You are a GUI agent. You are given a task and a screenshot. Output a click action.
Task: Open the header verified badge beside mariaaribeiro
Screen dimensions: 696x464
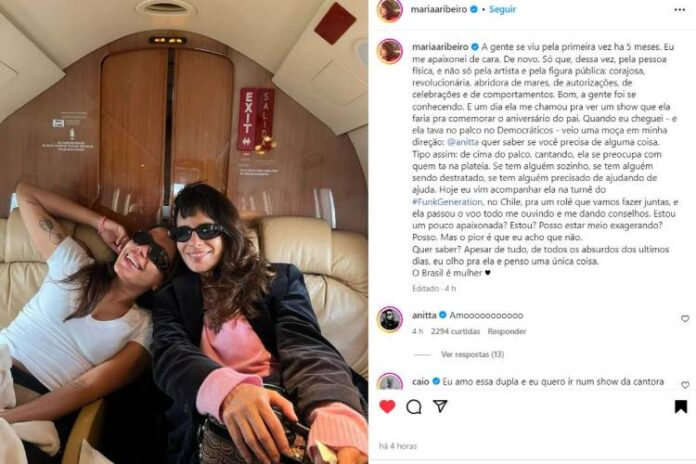(x=474, y=9)
